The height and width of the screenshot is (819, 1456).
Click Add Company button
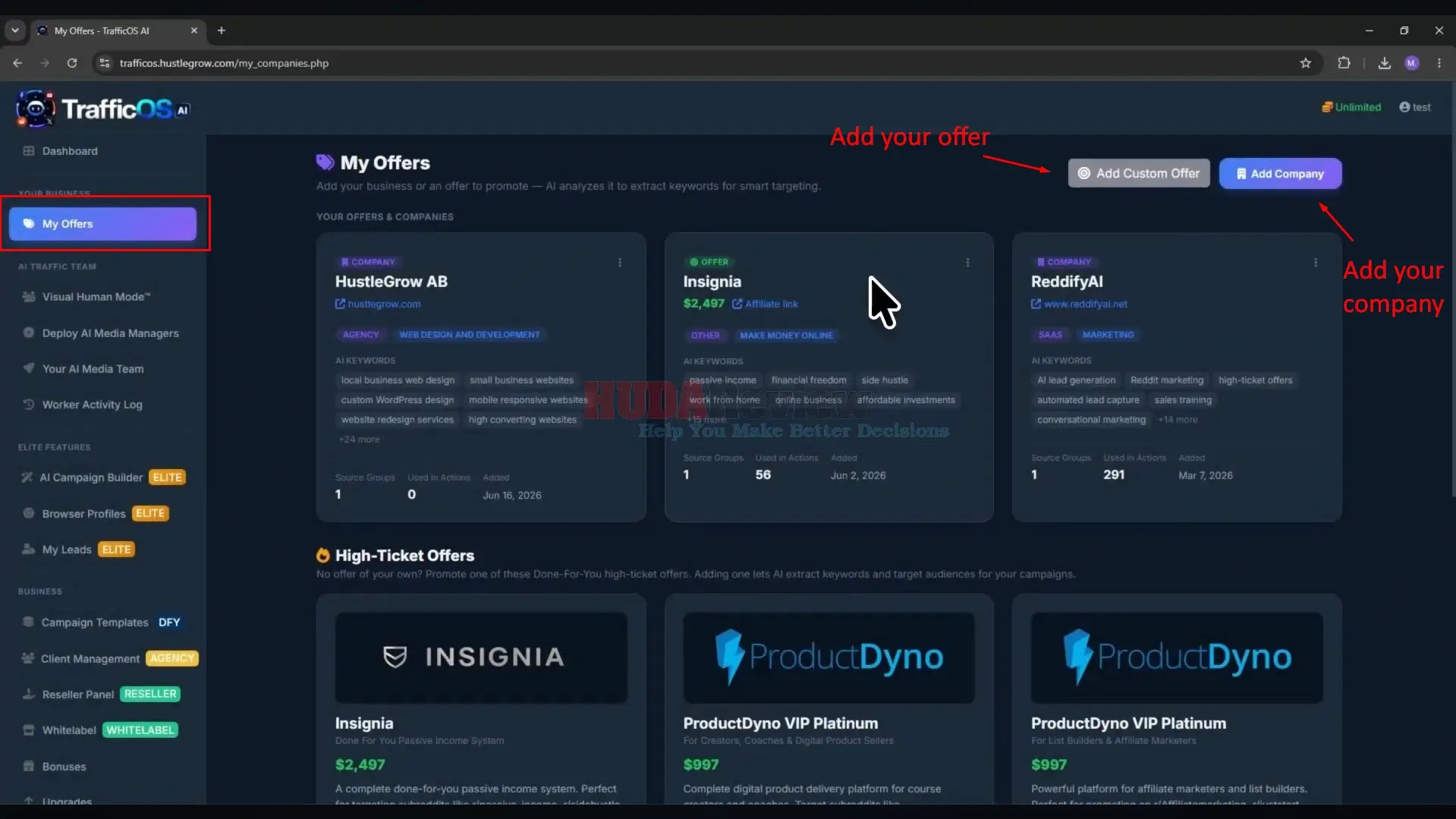tap(1280, 174)
